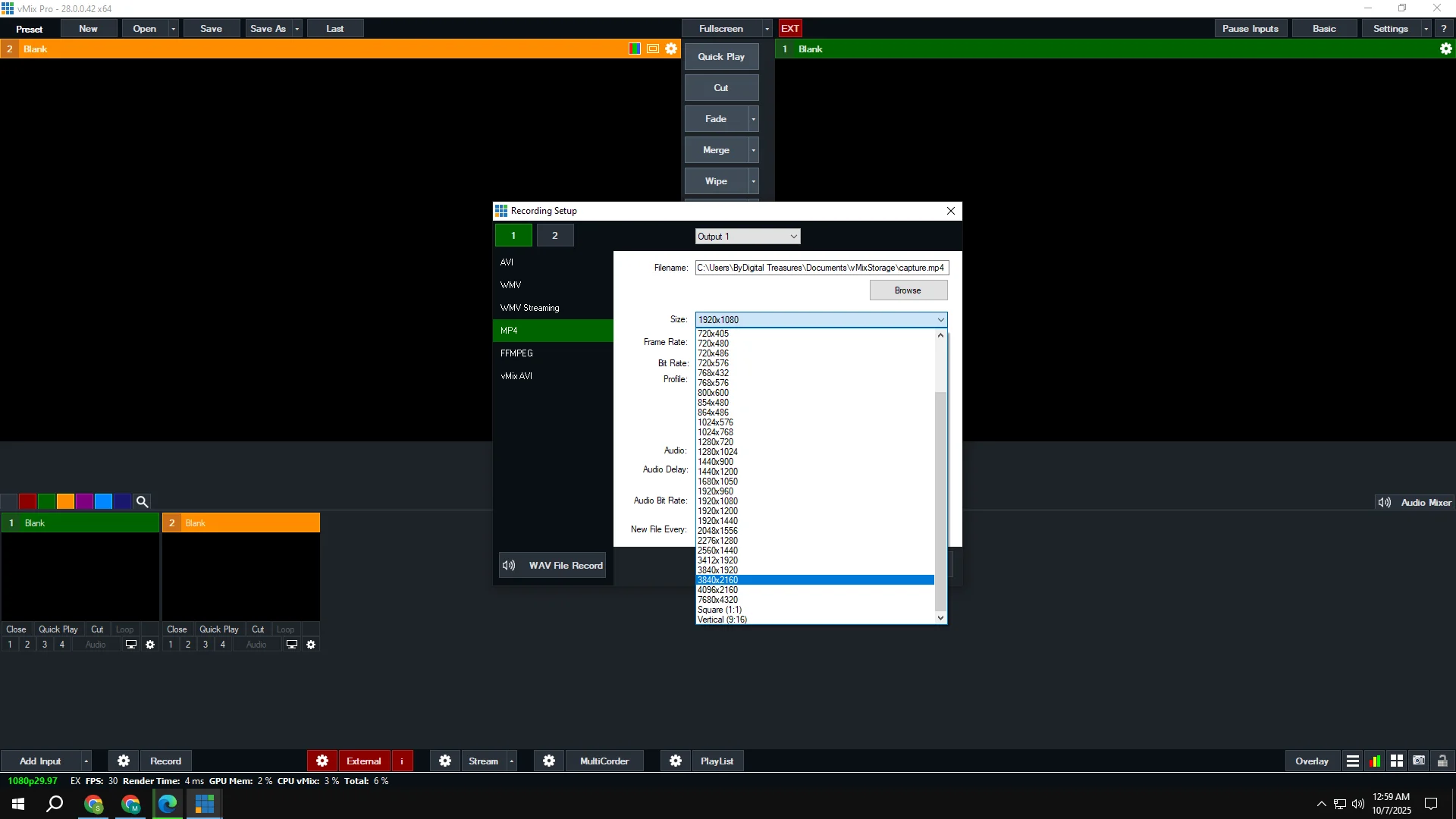Toggle Loop on input 1 Blank

tap(124, 629)
